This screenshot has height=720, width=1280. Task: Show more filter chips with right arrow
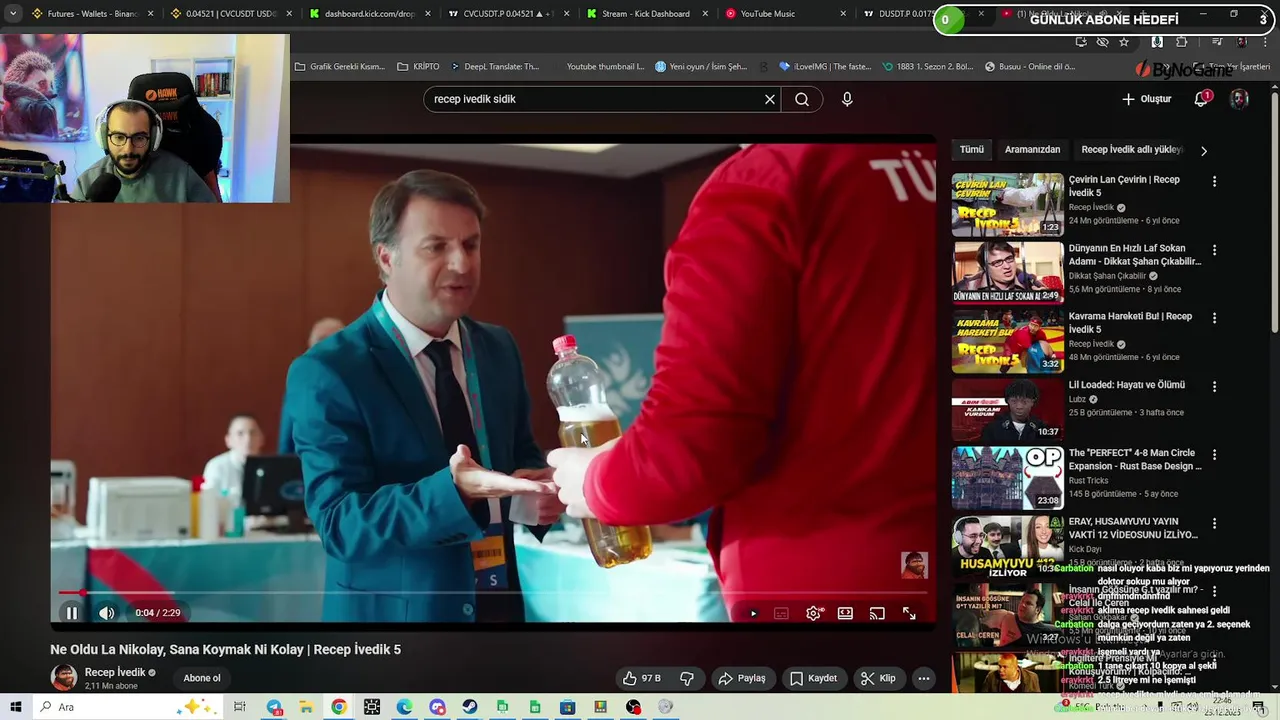point(1204,150)
